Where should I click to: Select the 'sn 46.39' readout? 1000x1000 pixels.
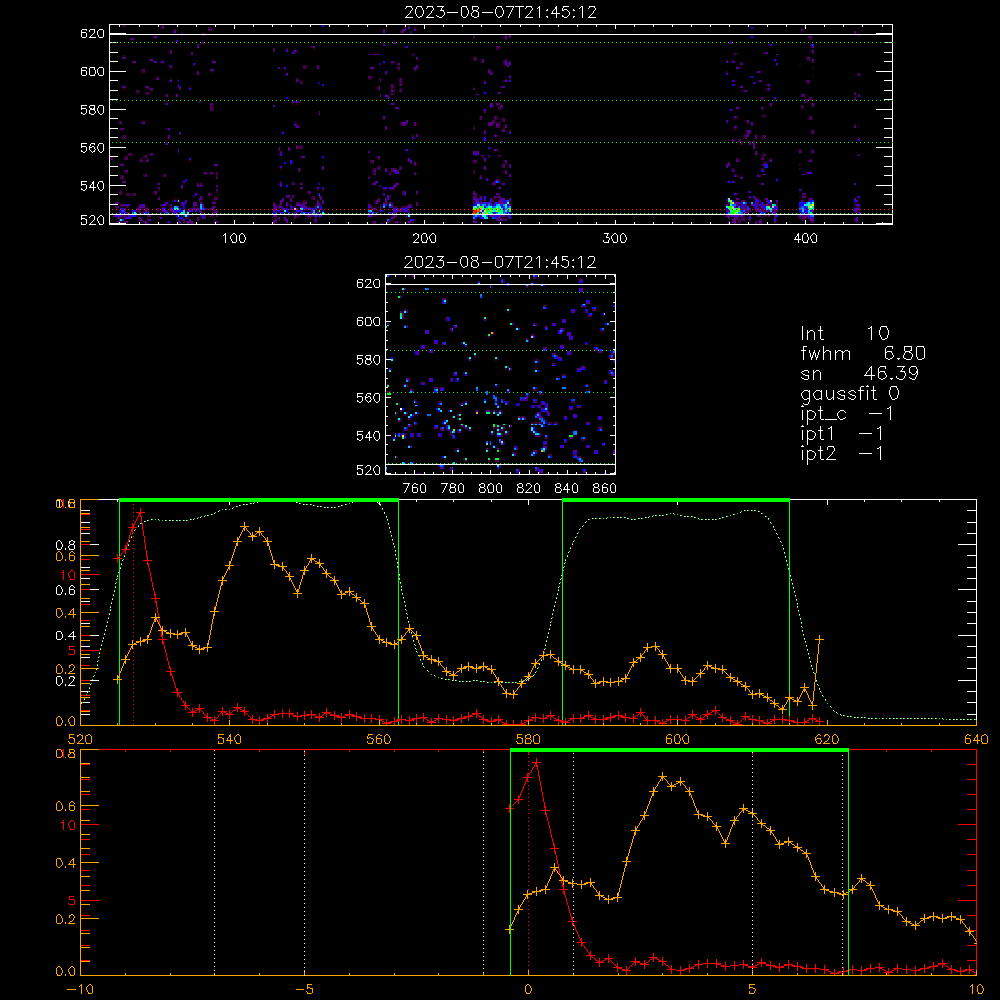pyautogui.click(x=859, y=373)
